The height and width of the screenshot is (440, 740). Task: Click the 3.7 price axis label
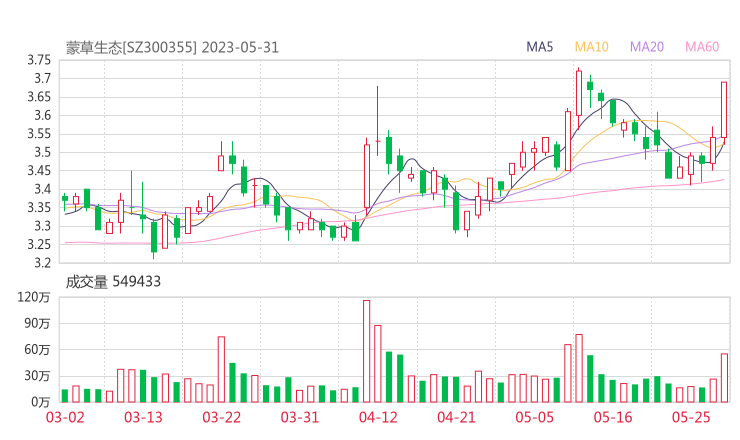tap(42, 78)
